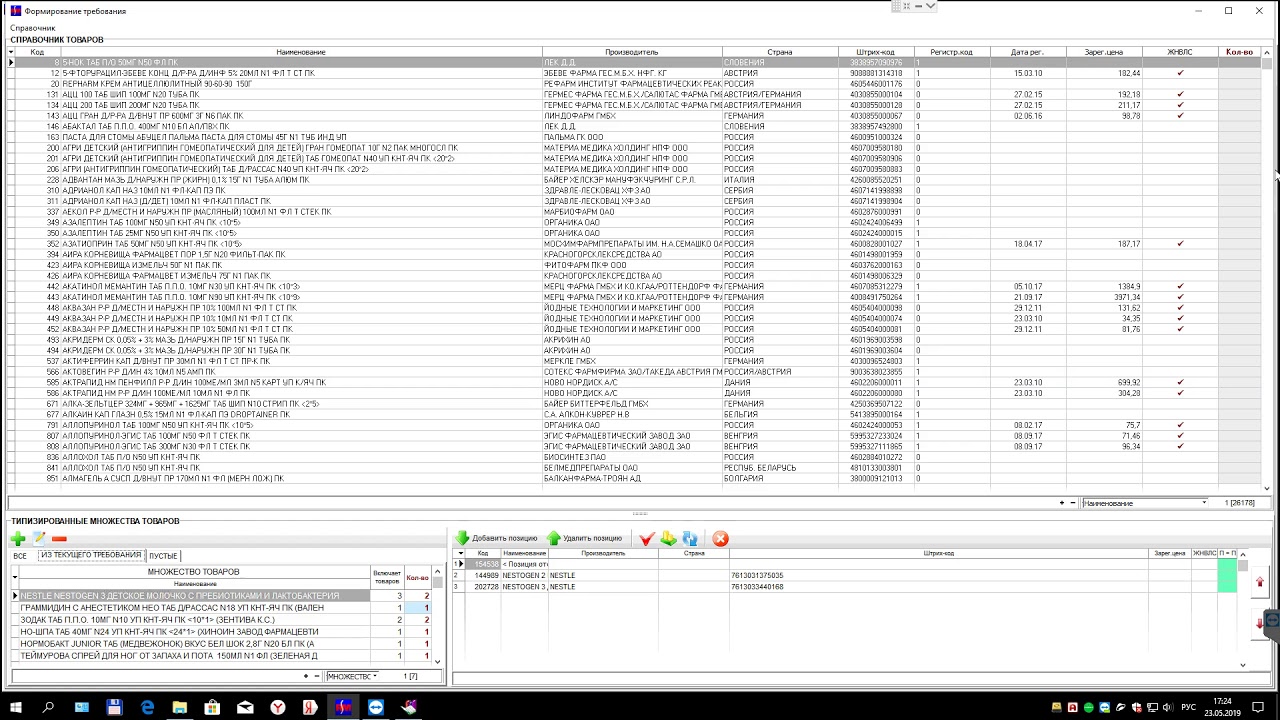
Task: Click the goods table vertical scrollbar
Action: tap(1267, 270)
